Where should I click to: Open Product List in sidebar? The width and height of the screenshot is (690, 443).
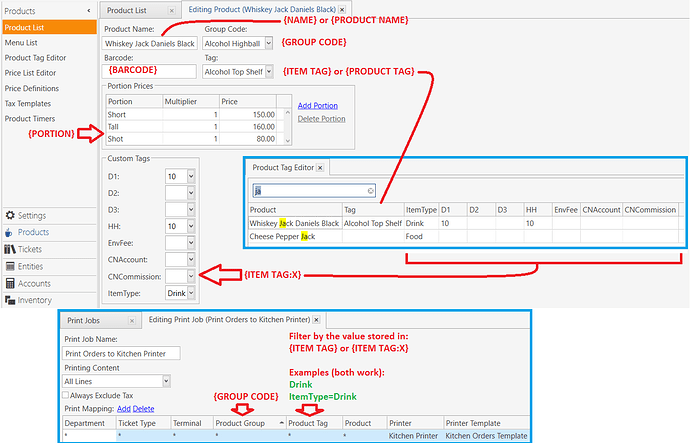(x=49, y=27)
